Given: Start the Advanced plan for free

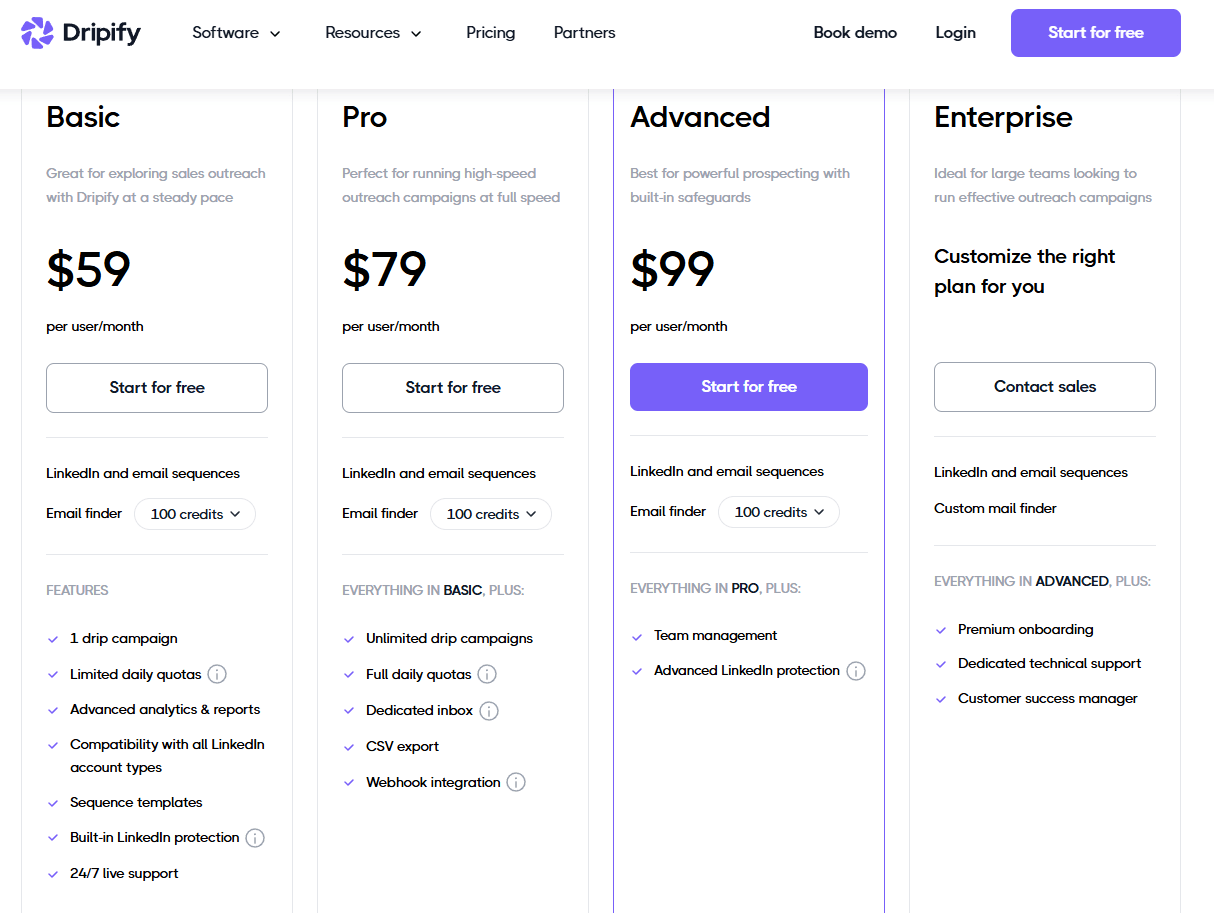Looking at the screenshot, I should pos(748,387).
